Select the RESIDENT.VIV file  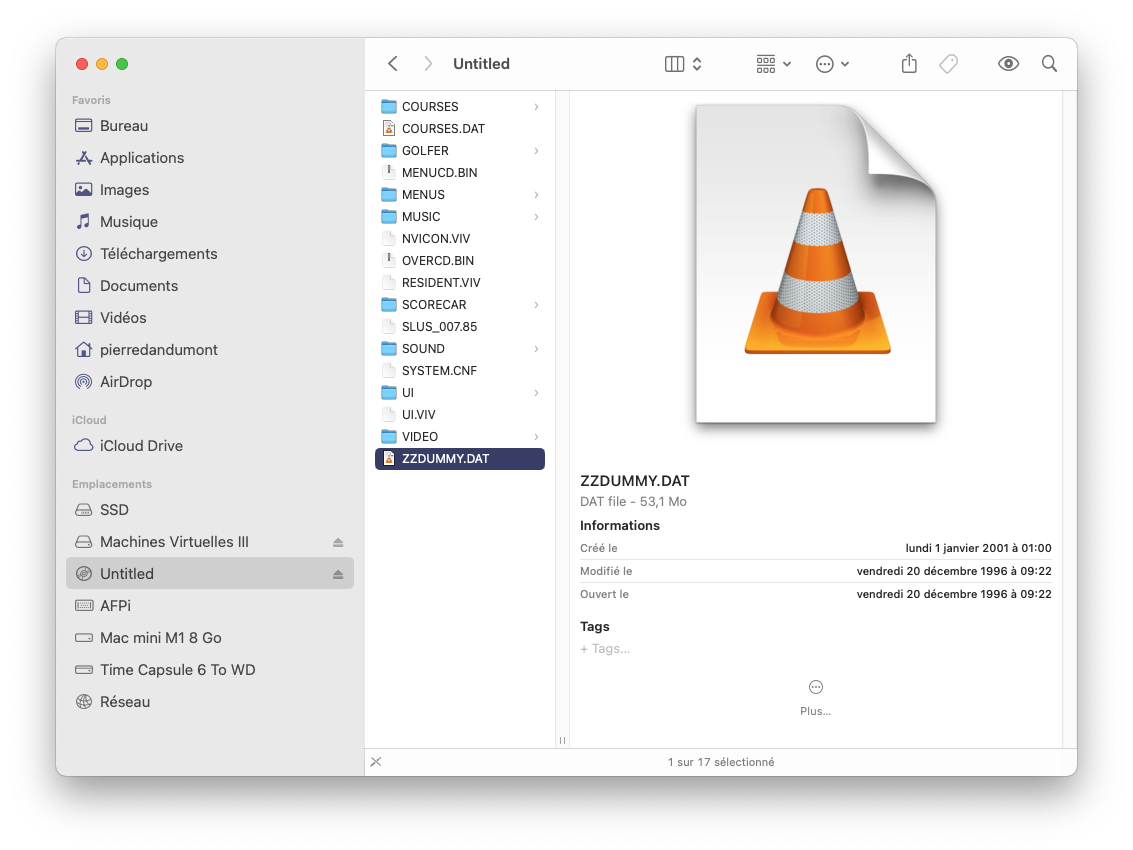(460, 283)
